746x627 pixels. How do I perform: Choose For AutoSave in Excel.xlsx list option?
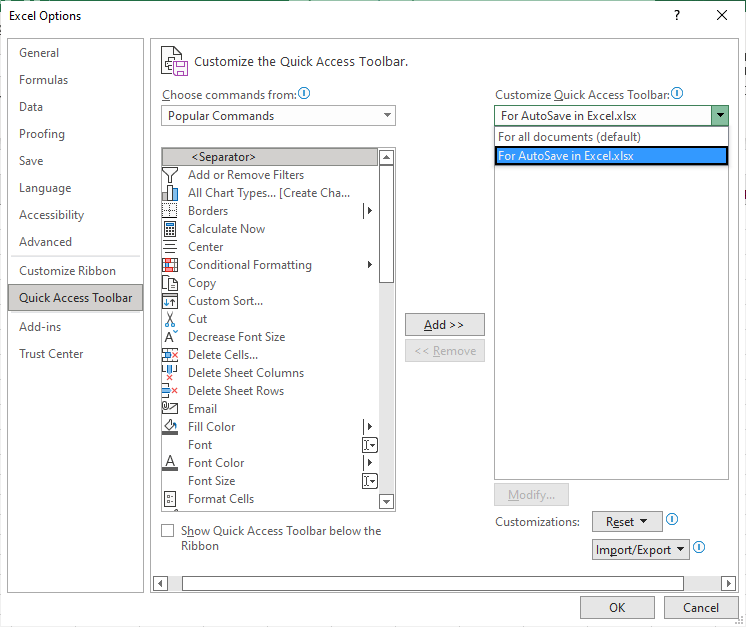pyautogui.click(x=611, y=156)
